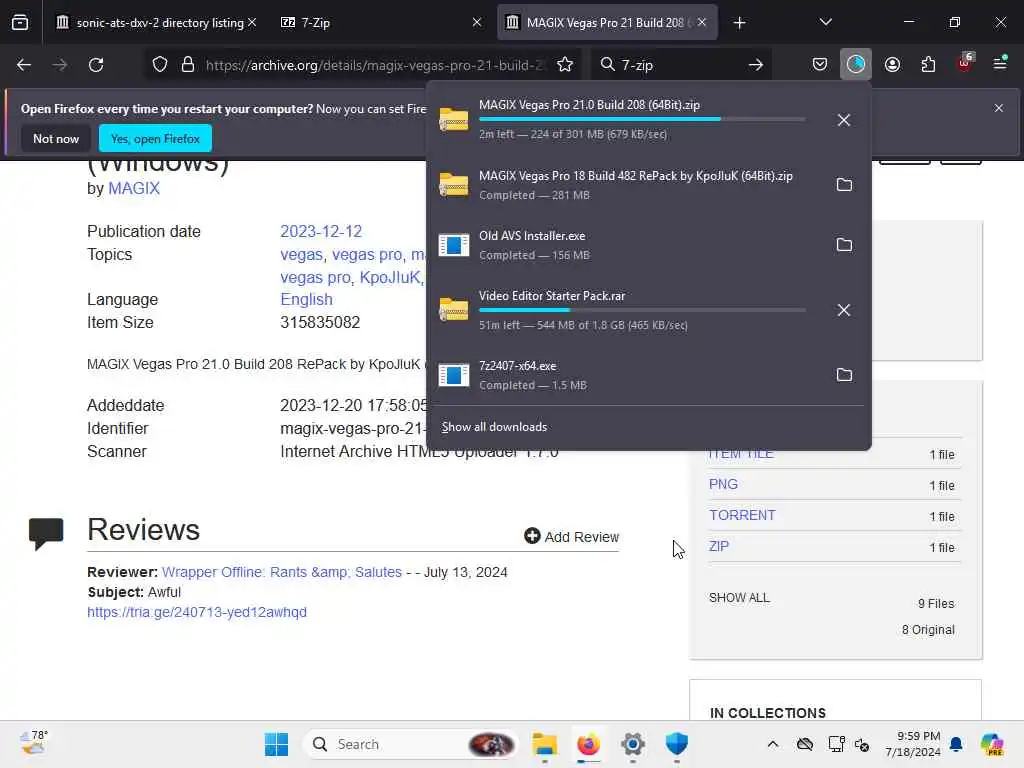Screen dimensions: 1024x768
Task: Show 7z2407-x64.exe in folder
Action: (x=844, y=375)
